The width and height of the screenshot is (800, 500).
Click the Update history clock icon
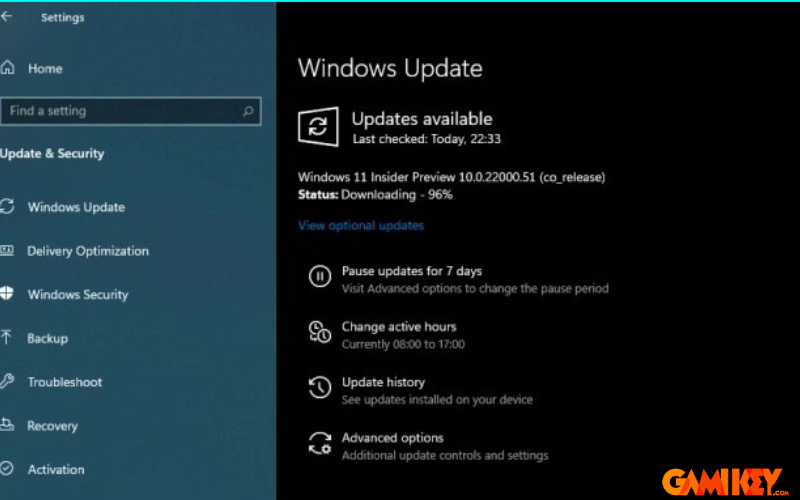pyautogui.click(x=320, y=387)
